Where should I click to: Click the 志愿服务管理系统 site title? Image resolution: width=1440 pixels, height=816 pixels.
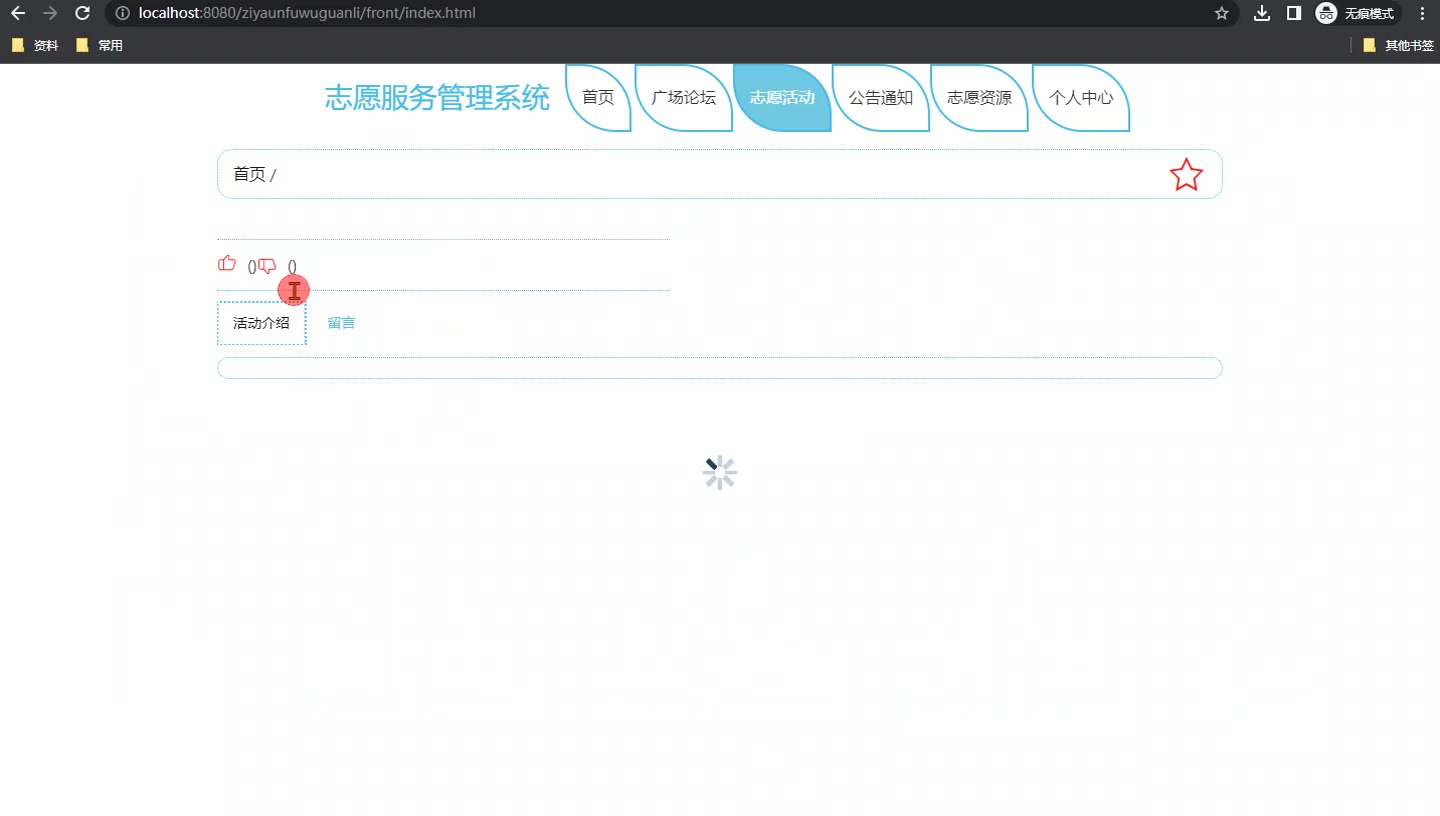tap(437, 98)
